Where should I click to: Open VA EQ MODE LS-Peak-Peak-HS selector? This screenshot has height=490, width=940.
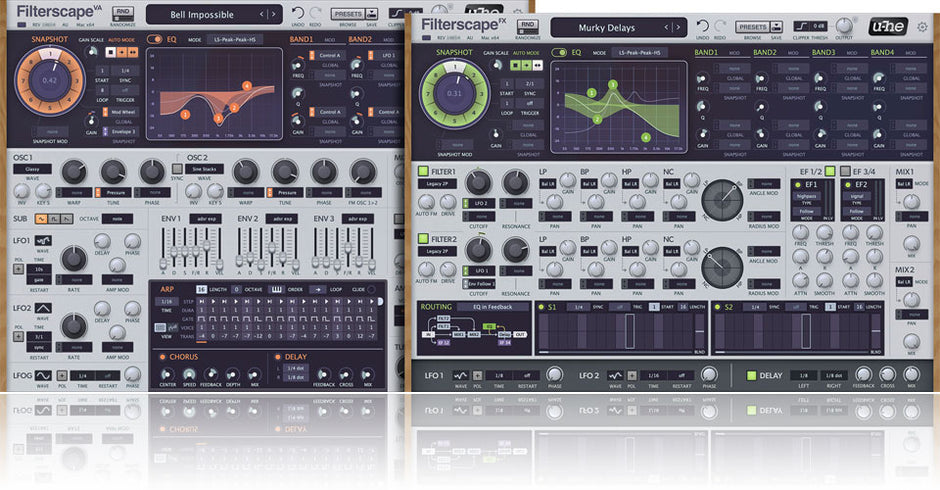tap(235, 40)
